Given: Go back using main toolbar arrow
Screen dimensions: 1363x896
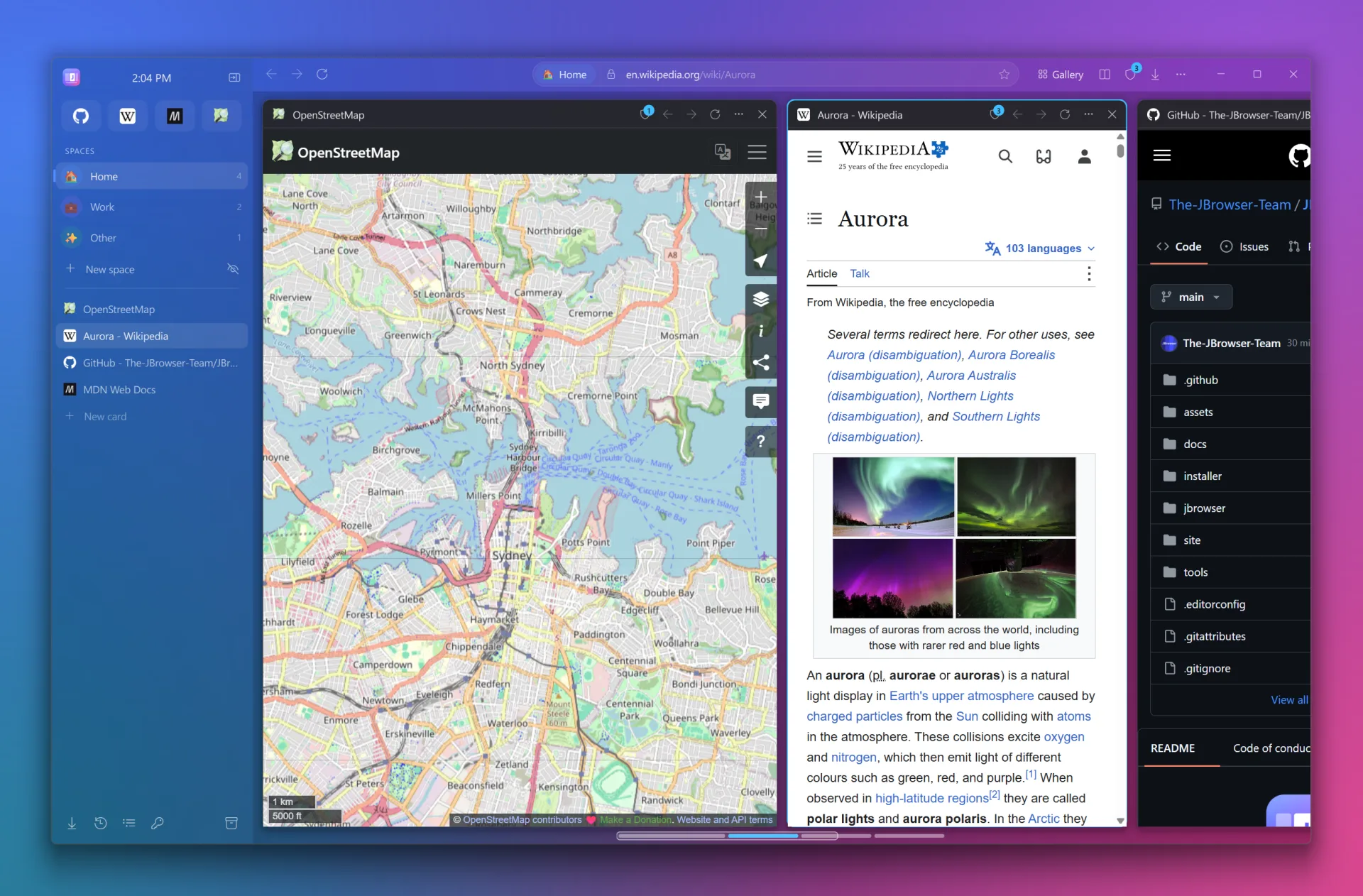Looking at the screenshot, I should click(x=271, y=74).
